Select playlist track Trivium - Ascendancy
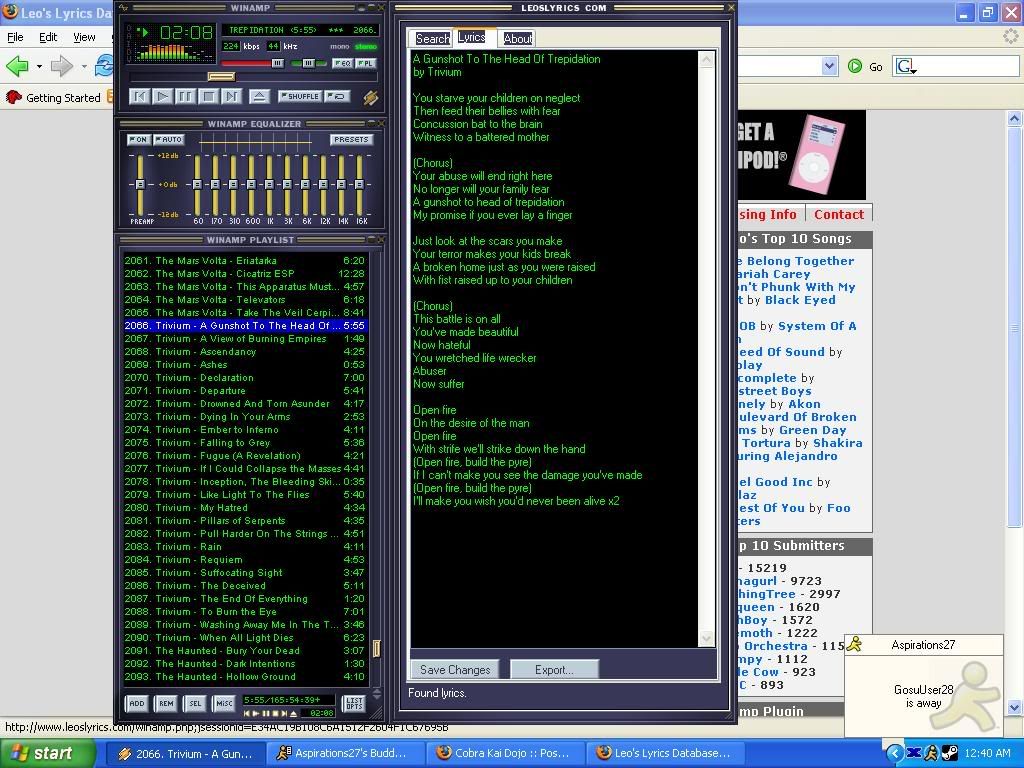Screen dimensions: 1024x768 [x=245, y=351]
